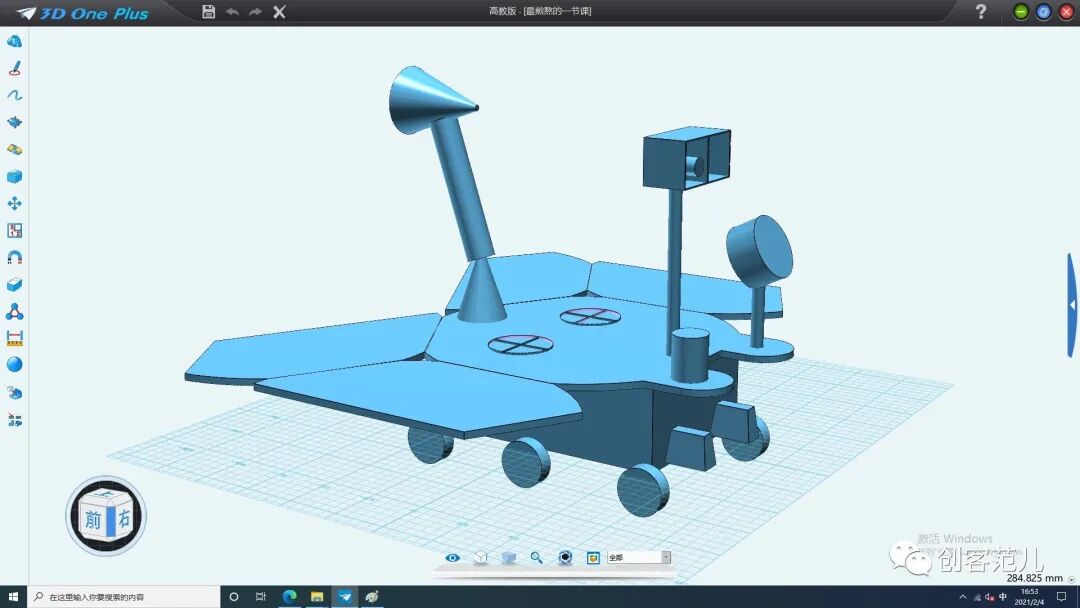This screenshot has height=608, width=1080.
Task: Select the magnet auto-attach tool
Action: [x=14, y=258]
